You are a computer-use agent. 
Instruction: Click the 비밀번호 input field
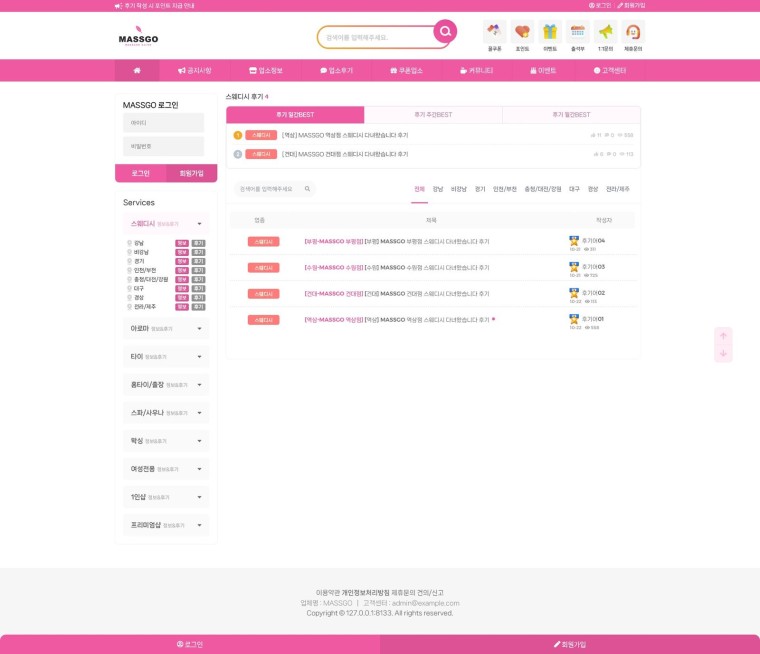point(163,146)
